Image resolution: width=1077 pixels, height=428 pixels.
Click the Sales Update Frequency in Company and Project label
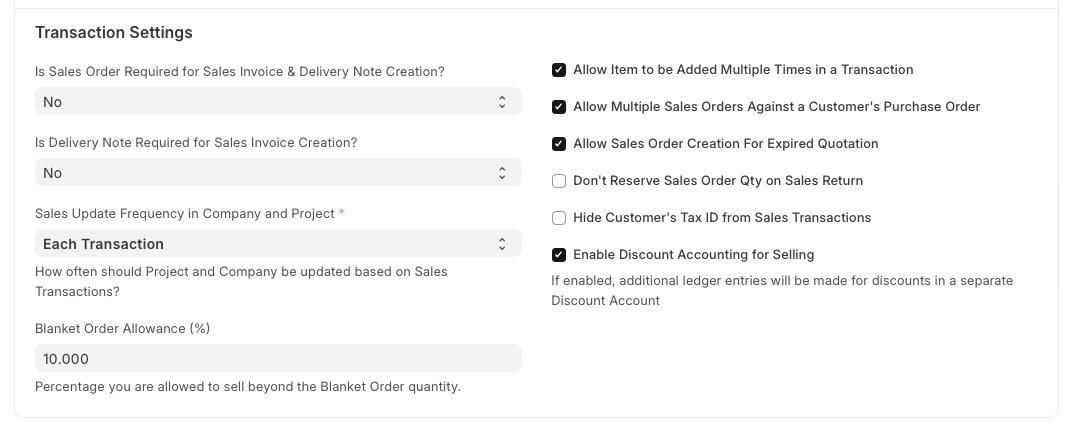[x=185, y=213]
